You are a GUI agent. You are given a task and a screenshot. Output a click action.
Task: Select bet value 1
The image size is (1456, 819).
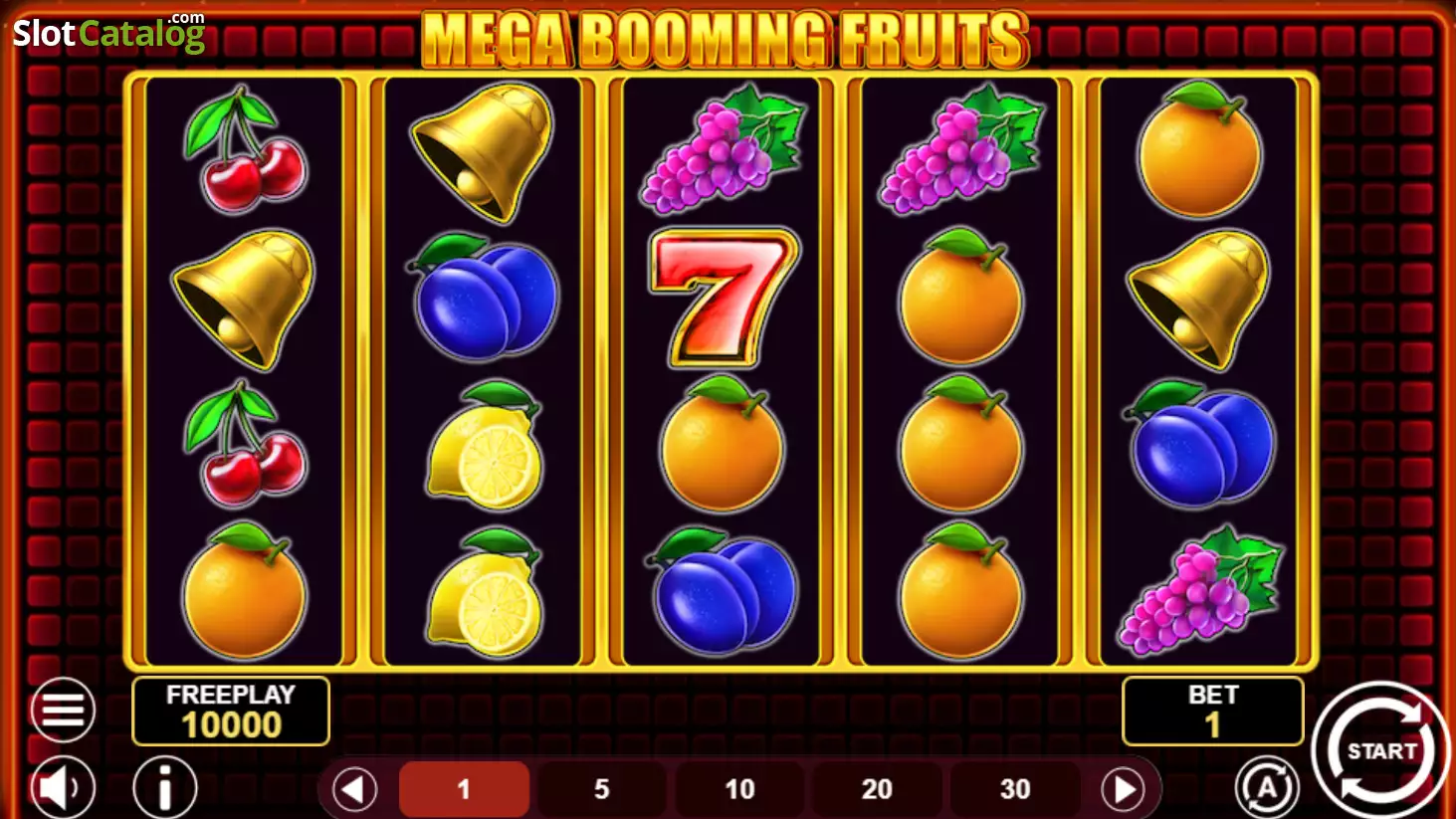464,789
